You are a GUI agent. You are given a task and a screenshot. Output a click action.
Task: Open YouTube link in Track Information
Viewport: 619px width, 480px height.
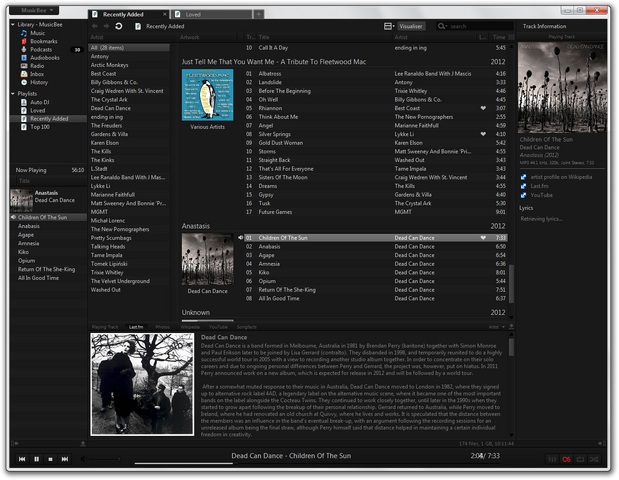pos(541,195)
